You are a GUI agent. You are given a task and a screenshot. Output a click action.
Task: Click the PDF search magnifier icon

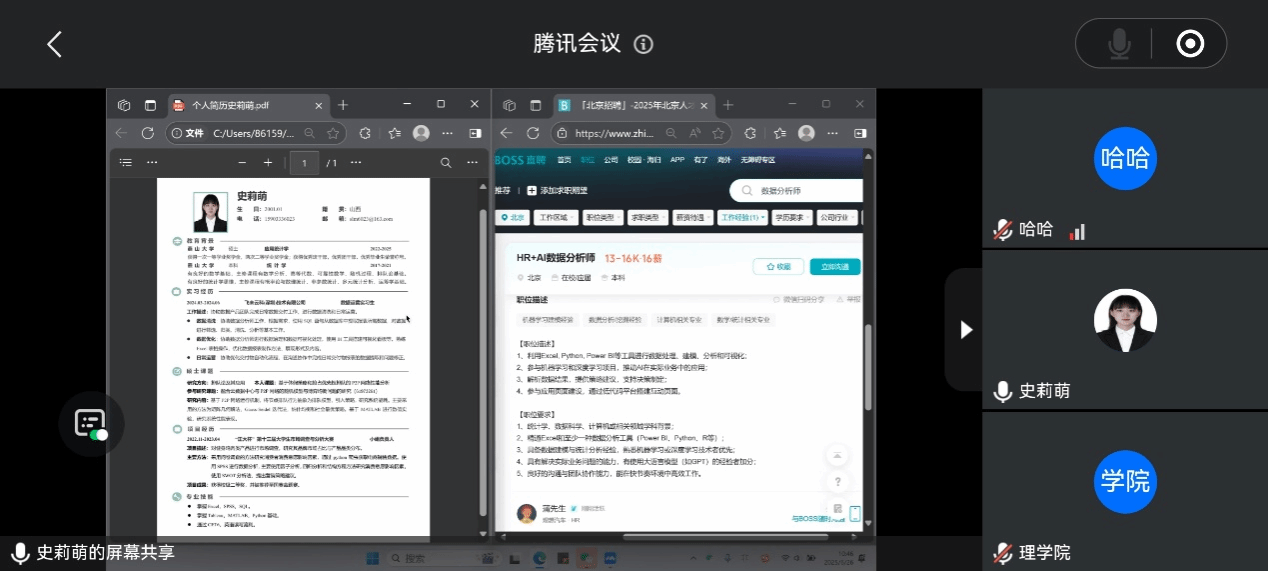pos(446,162)
